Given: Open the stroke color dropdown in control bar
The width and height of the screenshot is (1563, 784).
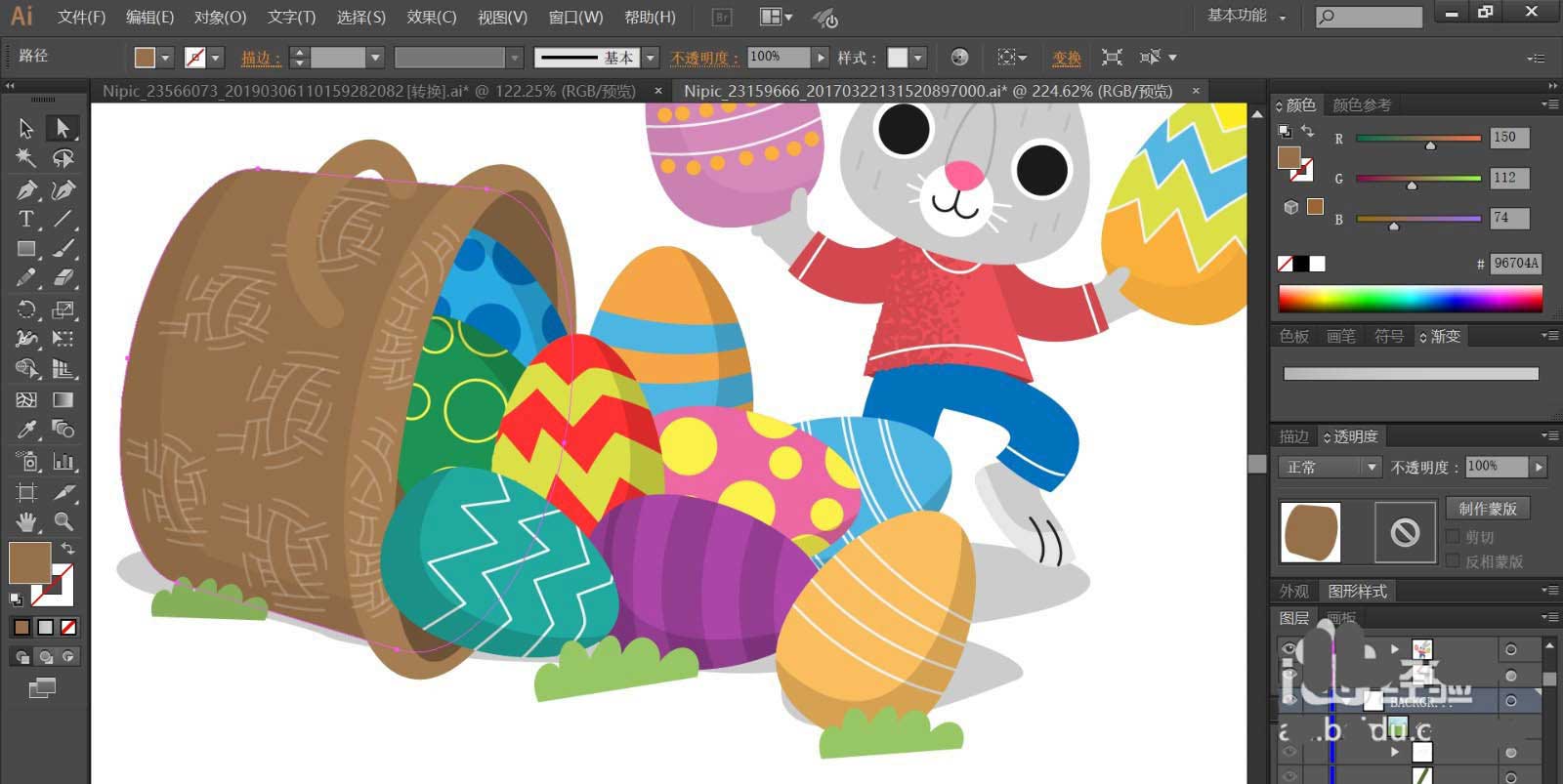Looking at the screenshot, I should pos(216,58).
